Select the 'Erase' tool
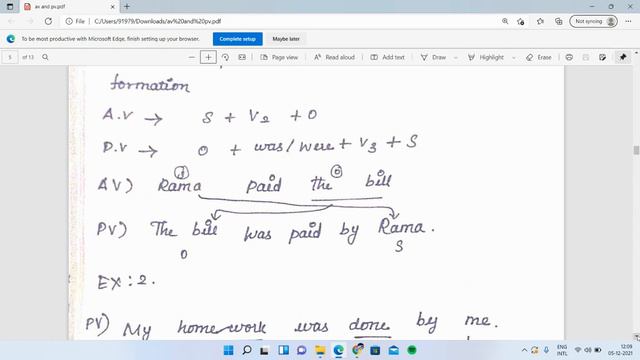Image resolution: width=640 pixels, height=360 pixels. tap(539, 57)
